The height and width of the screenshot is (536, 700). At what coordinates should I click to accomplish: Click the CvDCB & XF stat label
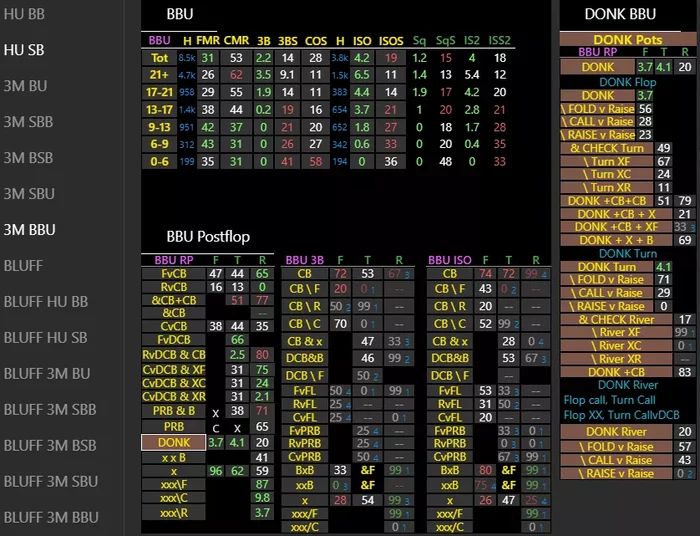tap(174, 370)
